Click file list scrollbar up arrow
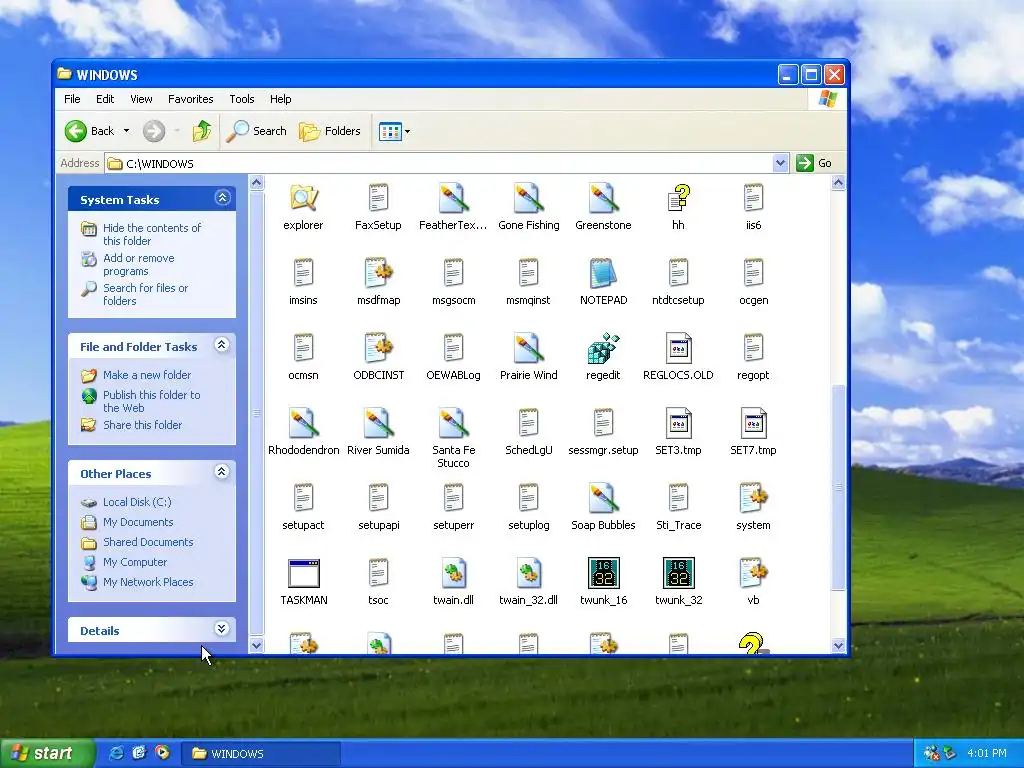1024x768 pixels. (839, 183)
